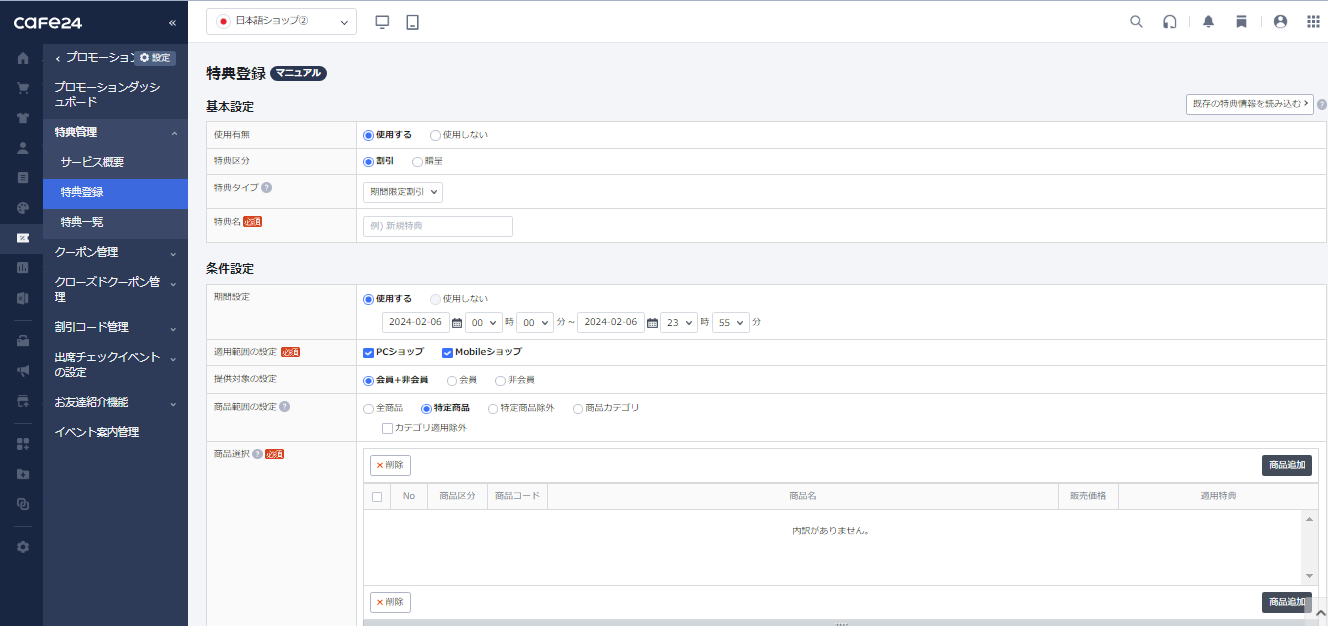Viewport: 1328px width, 626px height.
Task: Open the 特典一覧 menu item
Action: [116, 222]
